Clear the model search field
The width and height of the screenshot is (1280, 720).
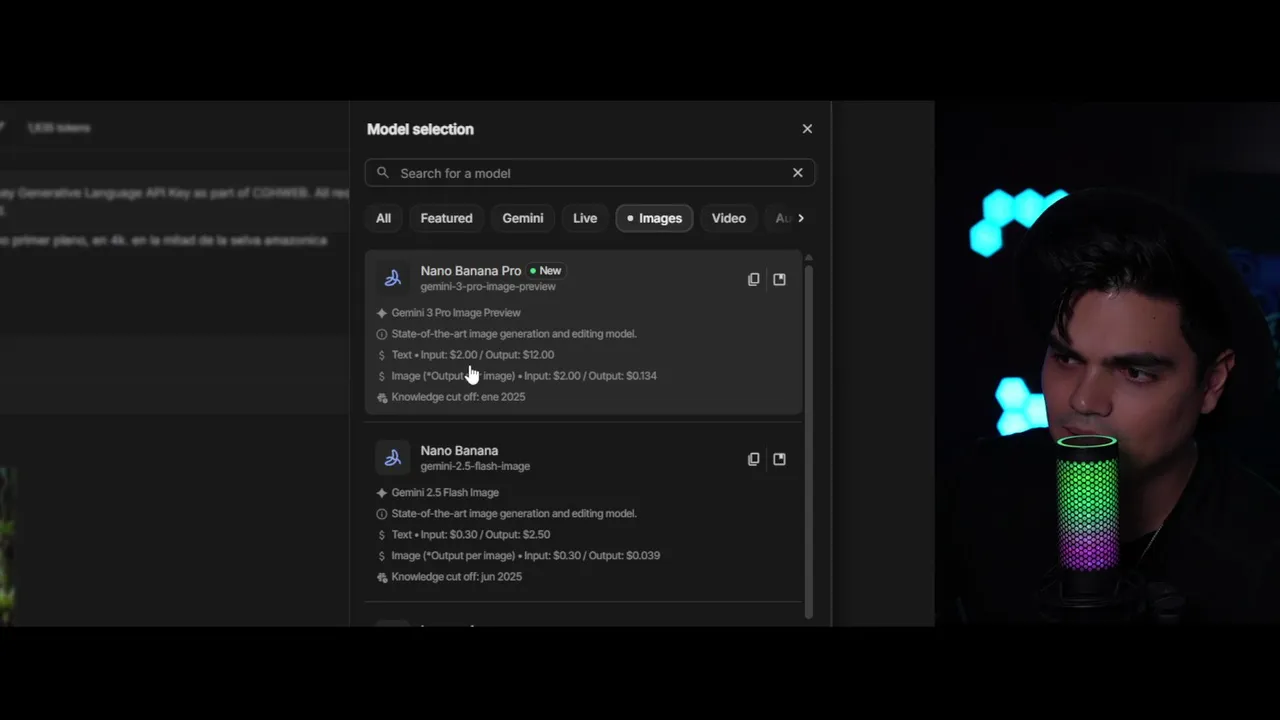coord(797,173)
